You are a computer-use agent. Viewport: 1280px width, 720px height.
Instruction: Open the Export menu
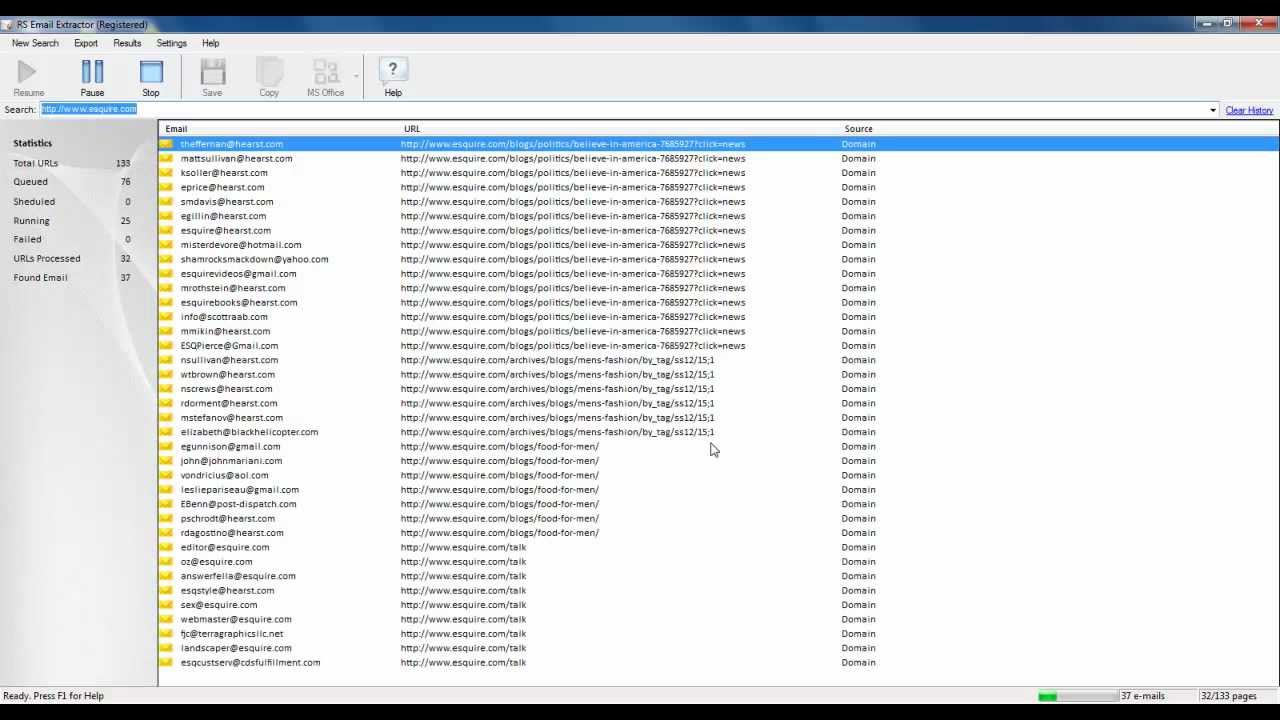[86, 43]
